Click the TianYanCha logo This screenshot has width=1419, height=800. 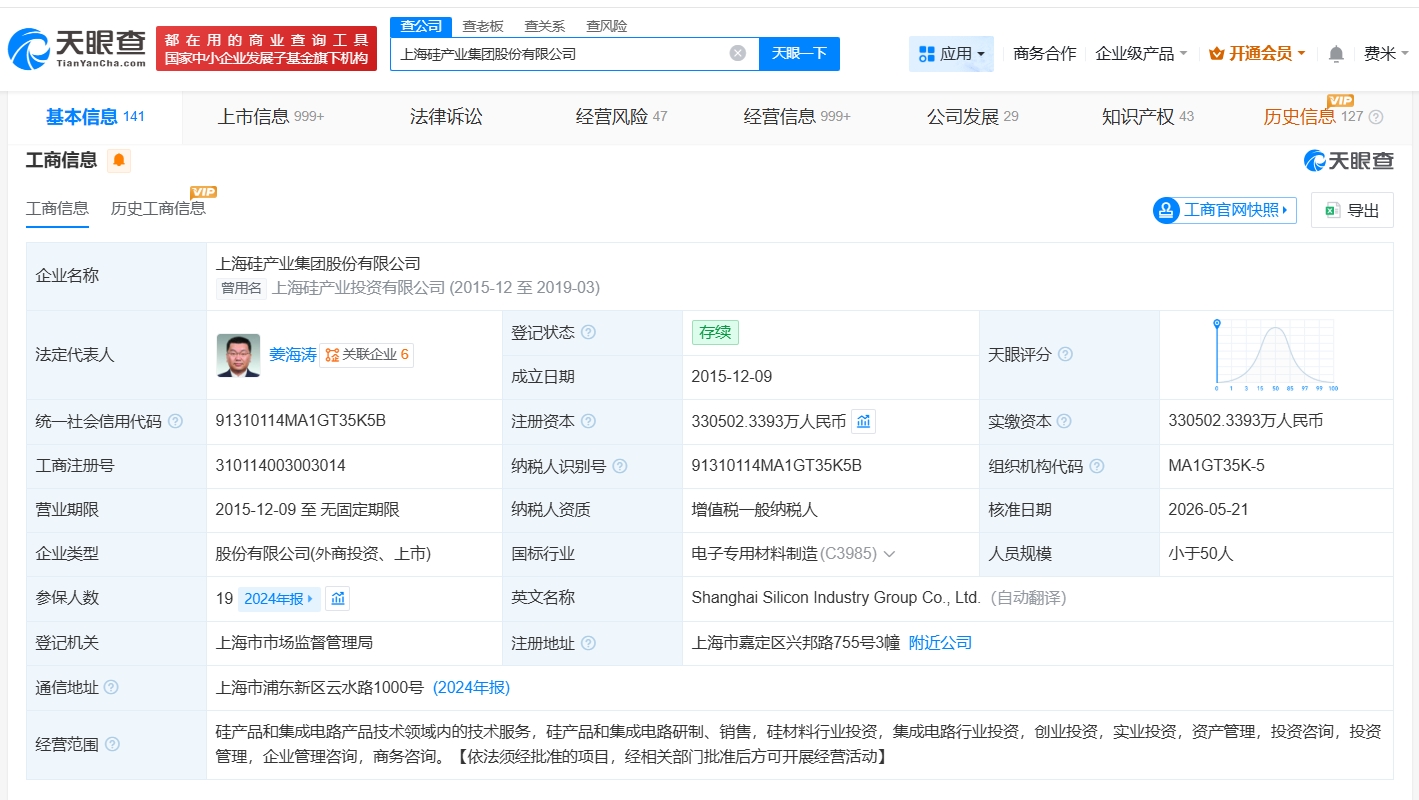point(76,47)
